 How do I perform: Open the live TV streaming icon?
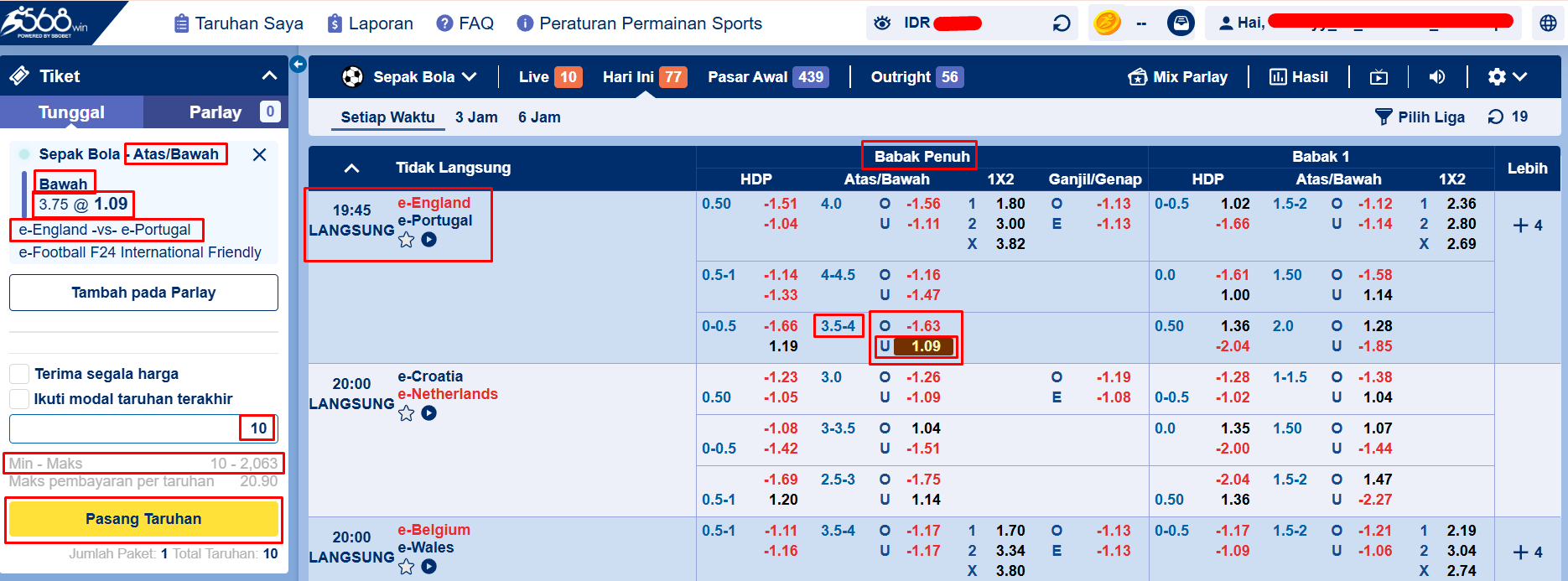tap(1378, 77)
